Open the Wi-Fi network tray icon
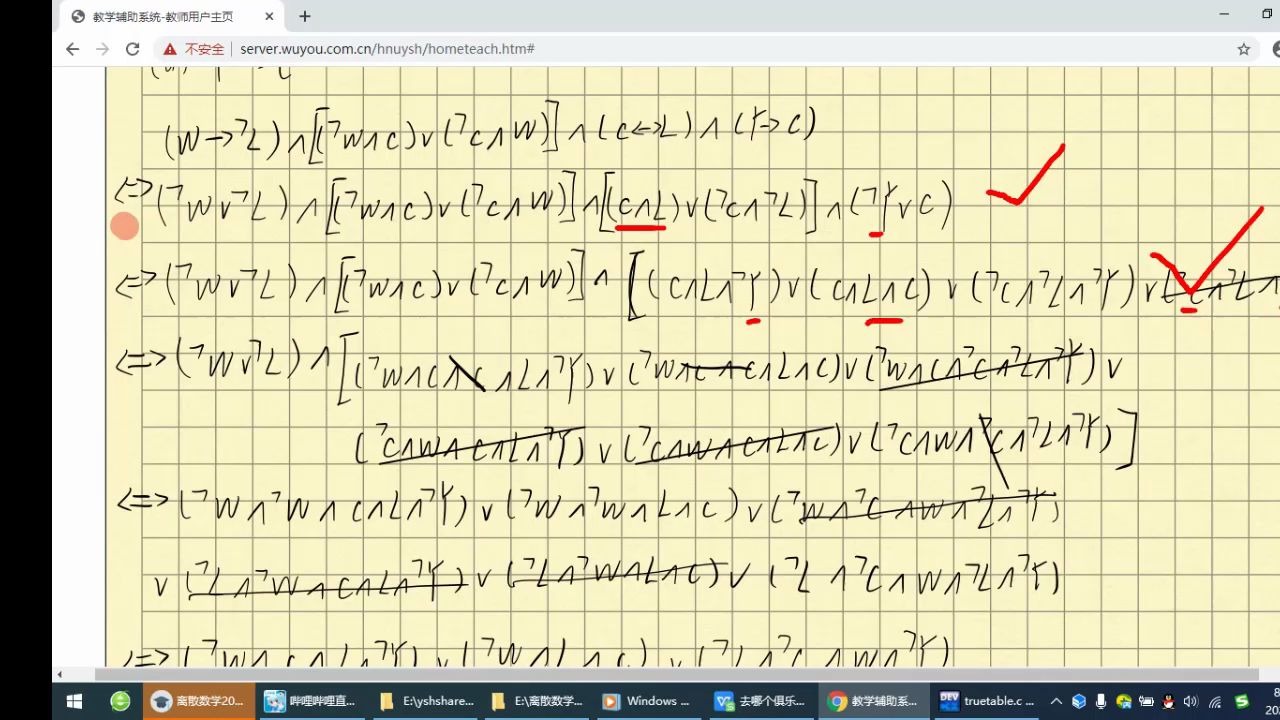 pyautogui.click(x=1215, y=702)
